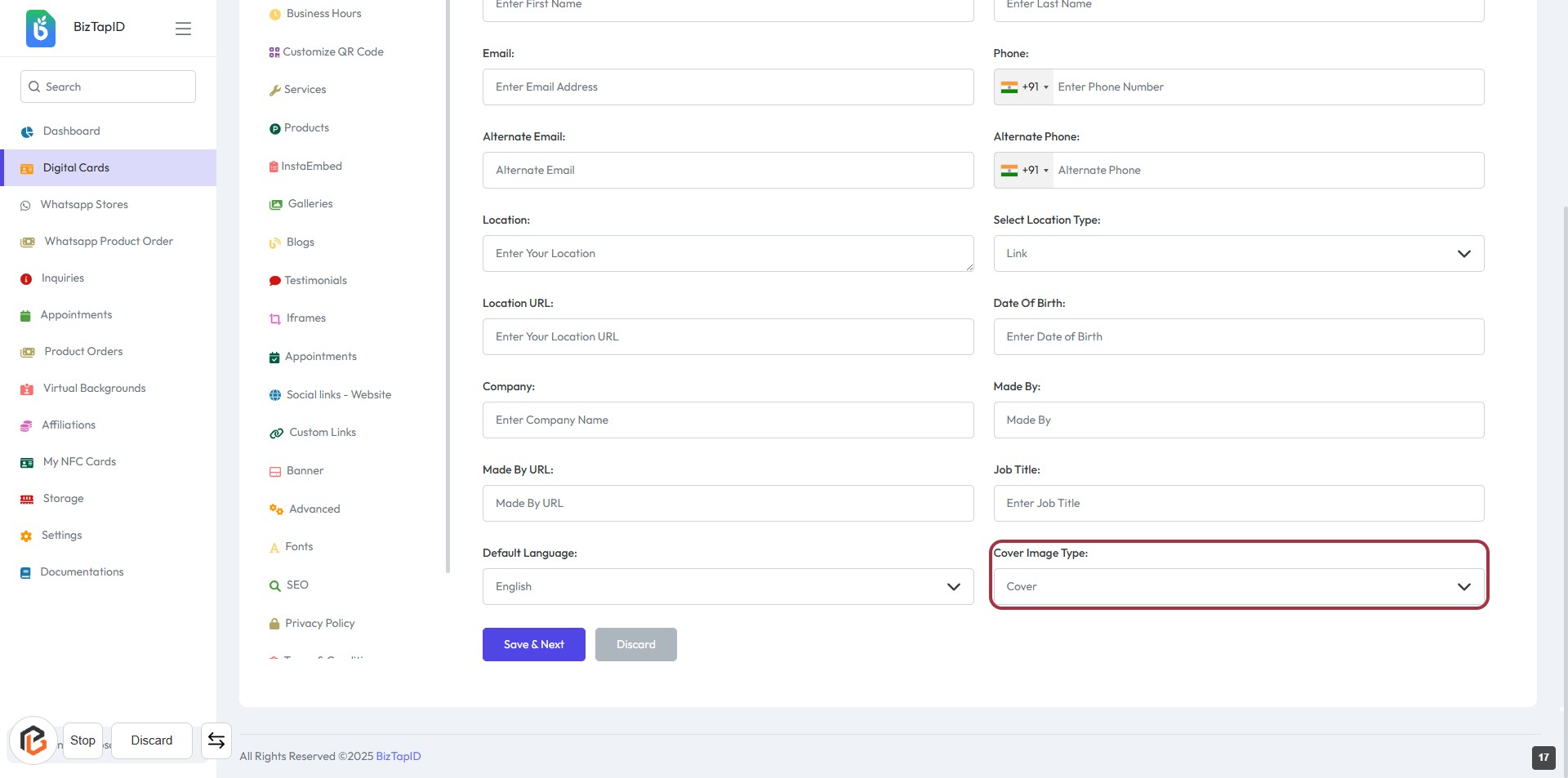Click the Stop button in recorder bar
The height and width of the screenshot is (778, 1568).
click(82, 740)
